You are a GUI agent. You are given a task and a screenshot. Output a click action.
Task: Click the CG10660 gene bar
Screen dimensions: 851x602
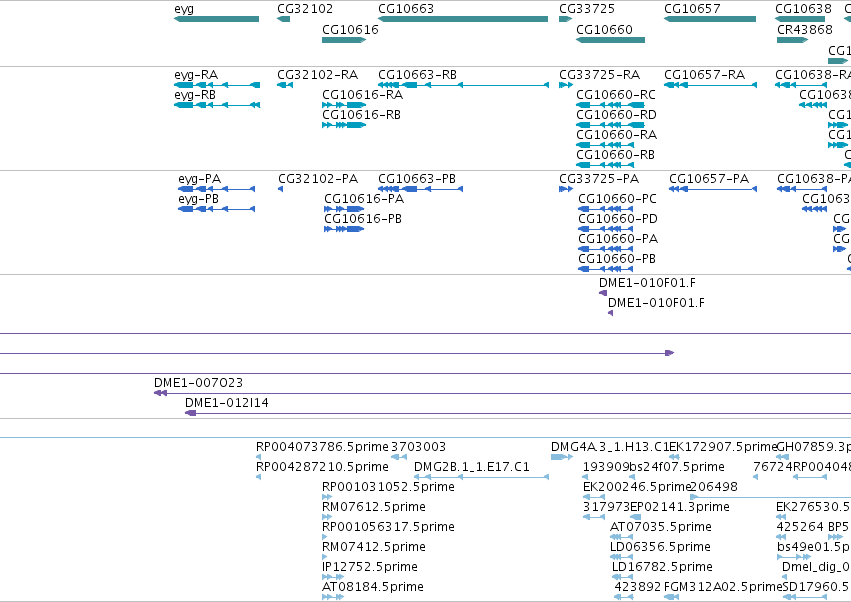(x=611, y=40)
